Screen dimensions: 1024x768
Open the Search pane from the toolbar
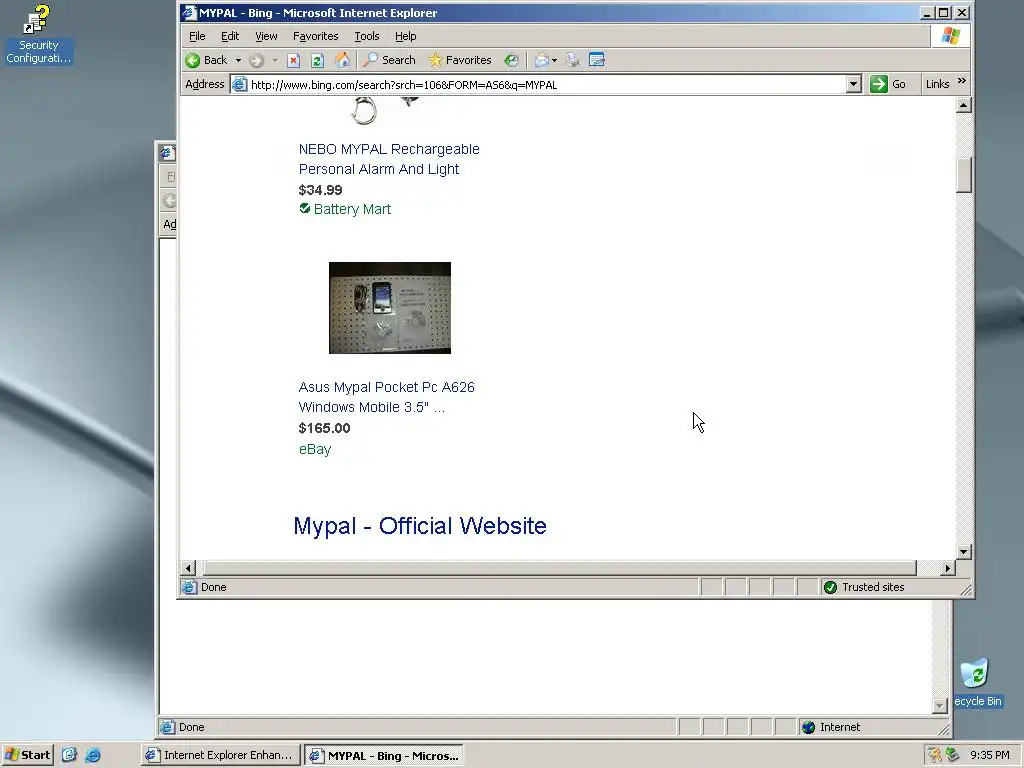[x=390, y=60]
